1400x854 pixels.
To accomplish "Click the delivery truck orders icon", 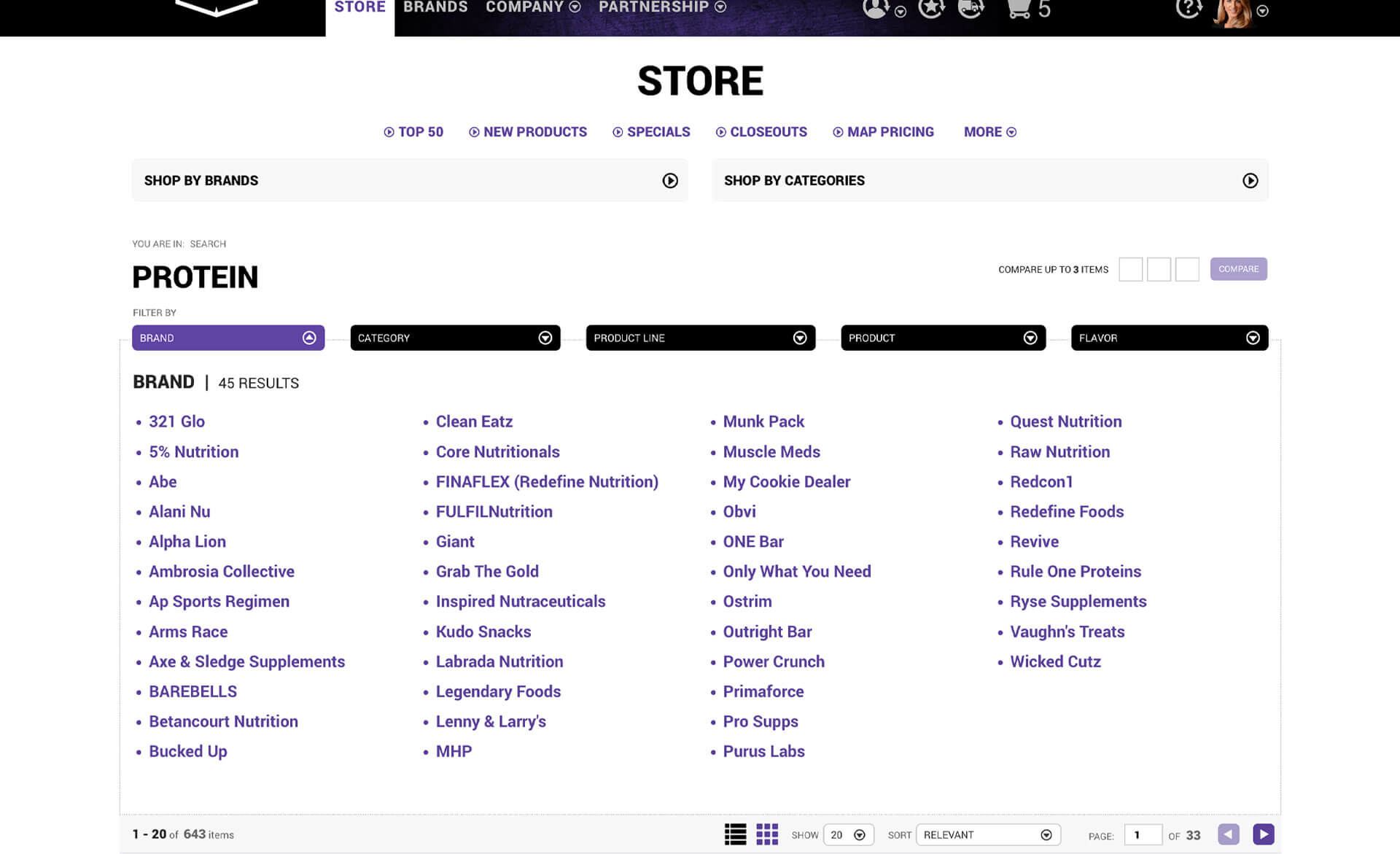I will [x=971, y=9].
